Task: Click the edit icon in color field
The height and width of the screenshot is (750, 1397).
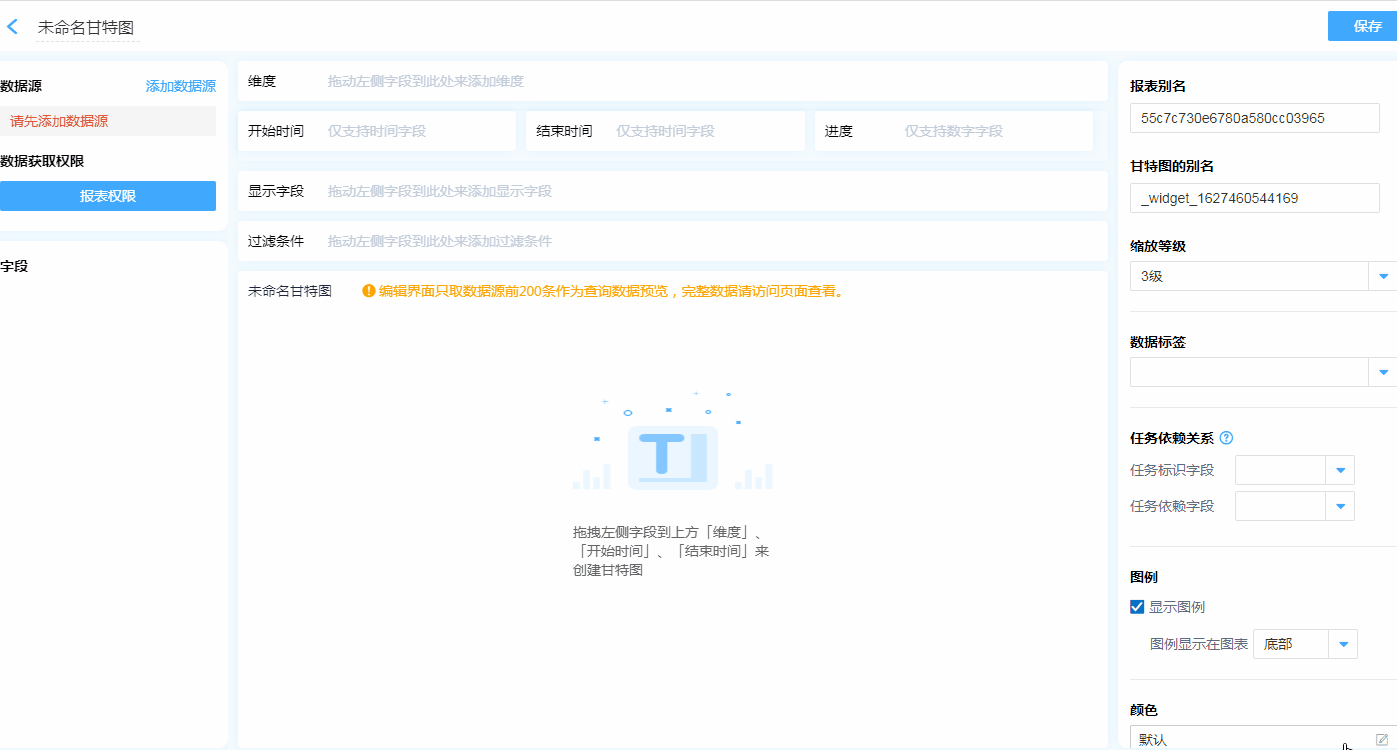Action: [1382, 739]
